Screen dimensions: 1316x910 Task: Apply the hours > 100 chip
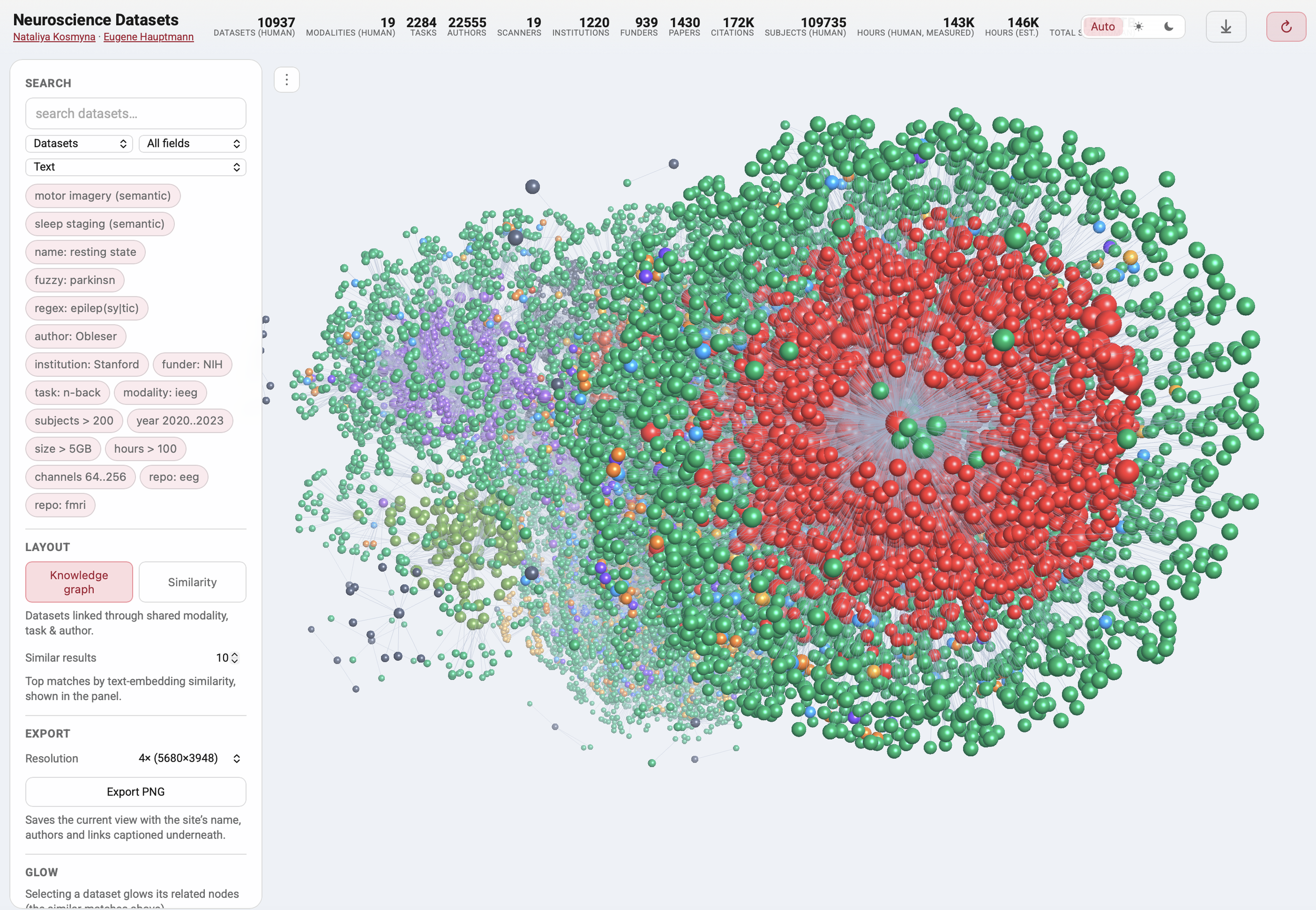145,449
